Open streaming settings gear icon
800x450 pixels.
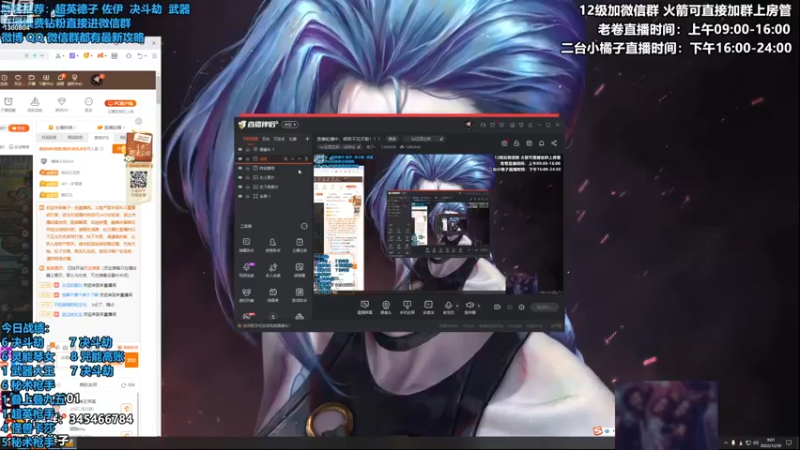[x=521, y=307]
